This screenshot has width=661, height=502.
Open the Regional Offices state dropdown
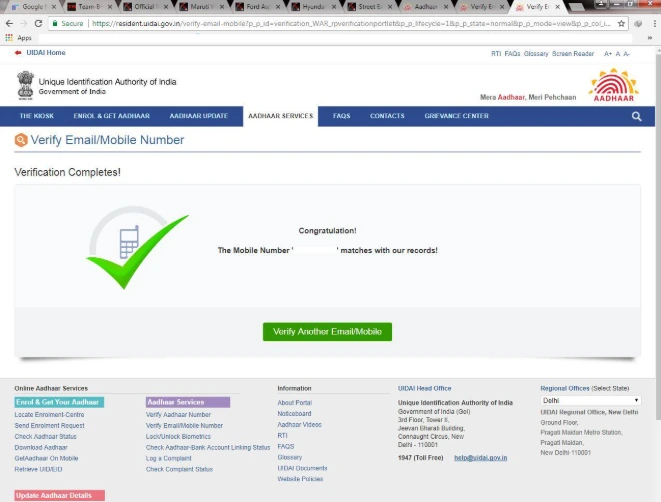point(590,400)
